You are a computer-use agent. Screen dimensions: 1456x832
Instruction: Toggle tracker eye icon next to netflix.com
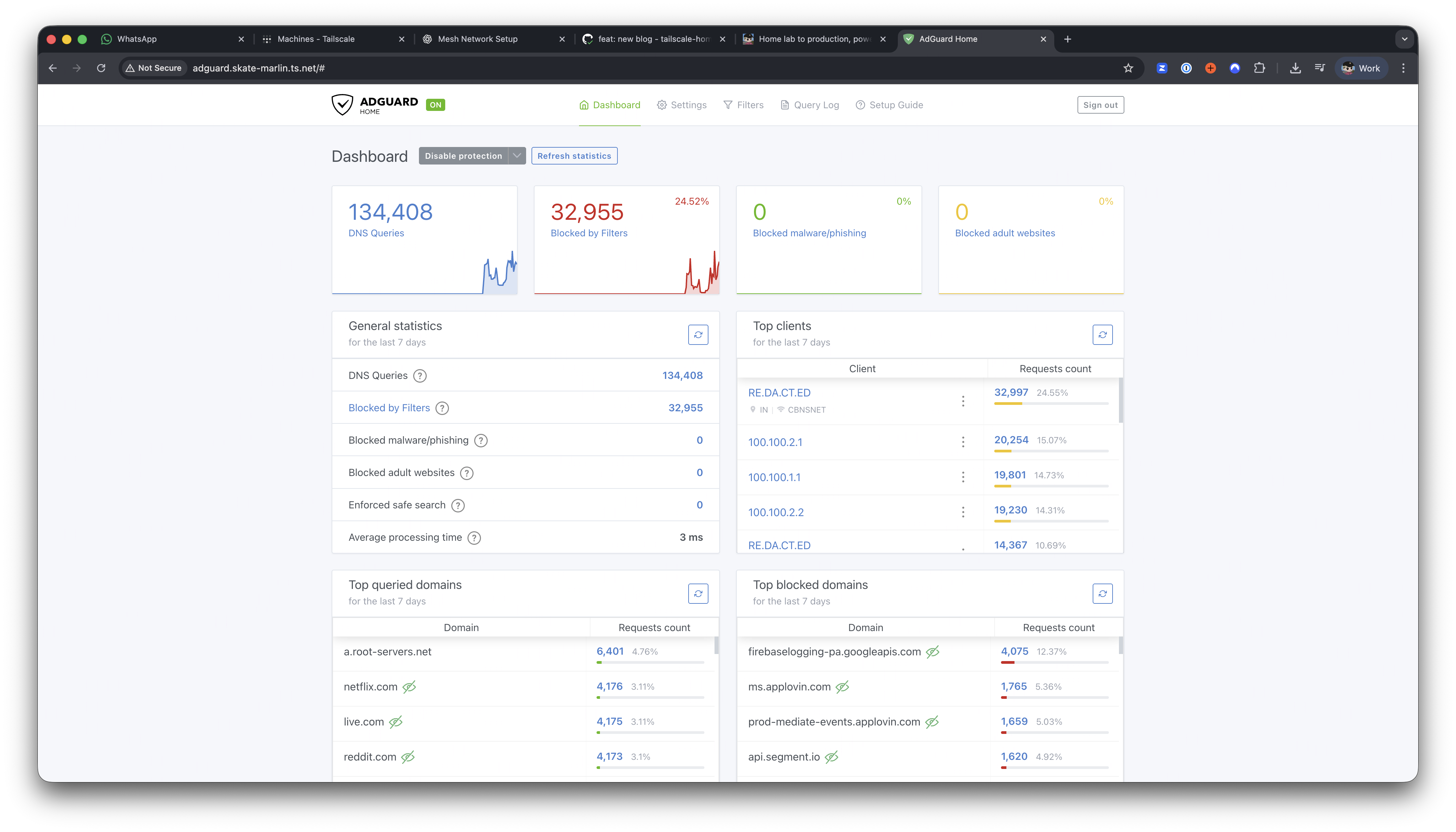pyautogui.click(x=409, y=687)
